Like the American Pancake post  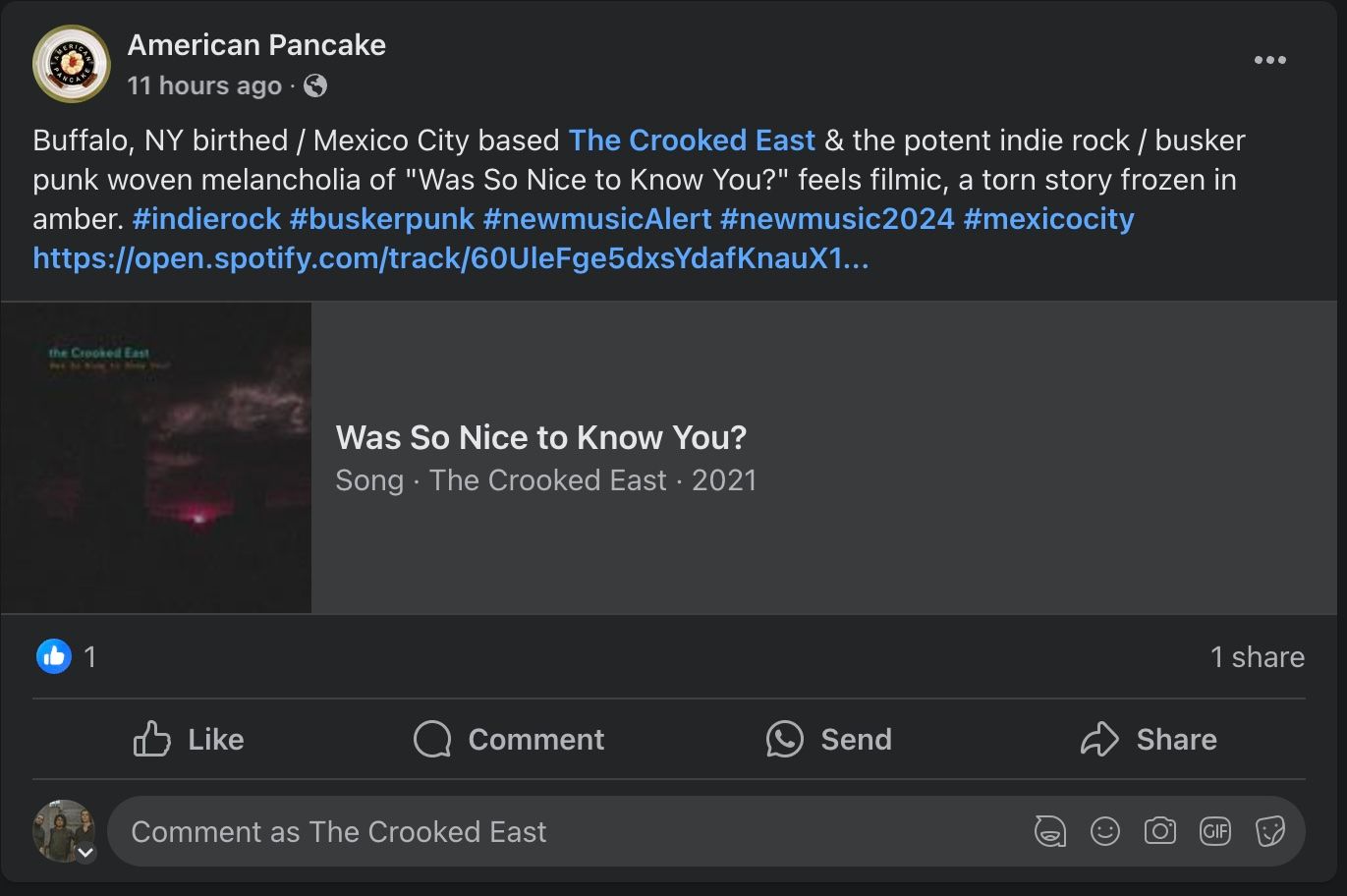(189, 739)
